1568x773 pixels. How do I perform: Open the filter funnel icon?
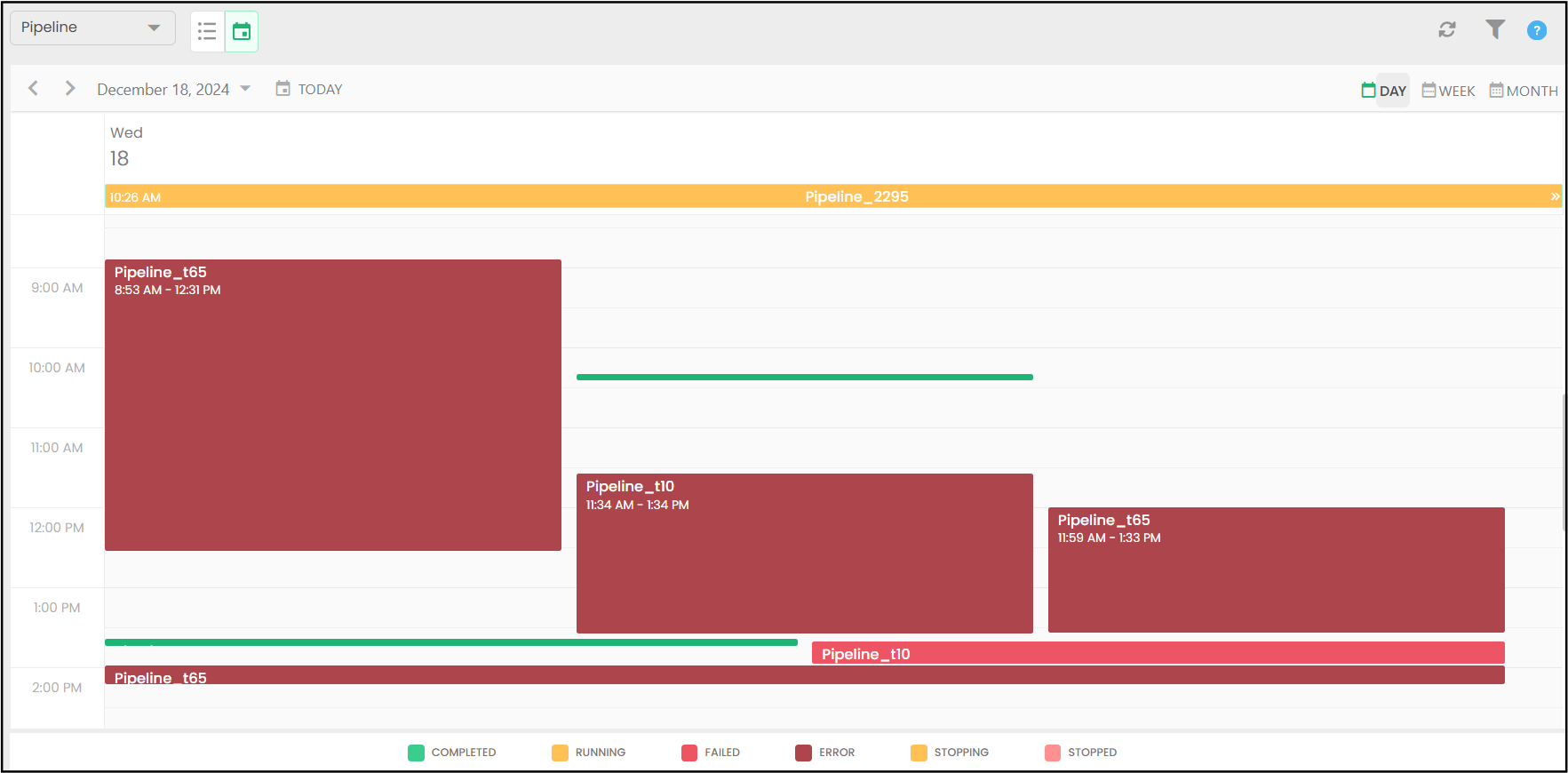click(x=1495, y=29)
